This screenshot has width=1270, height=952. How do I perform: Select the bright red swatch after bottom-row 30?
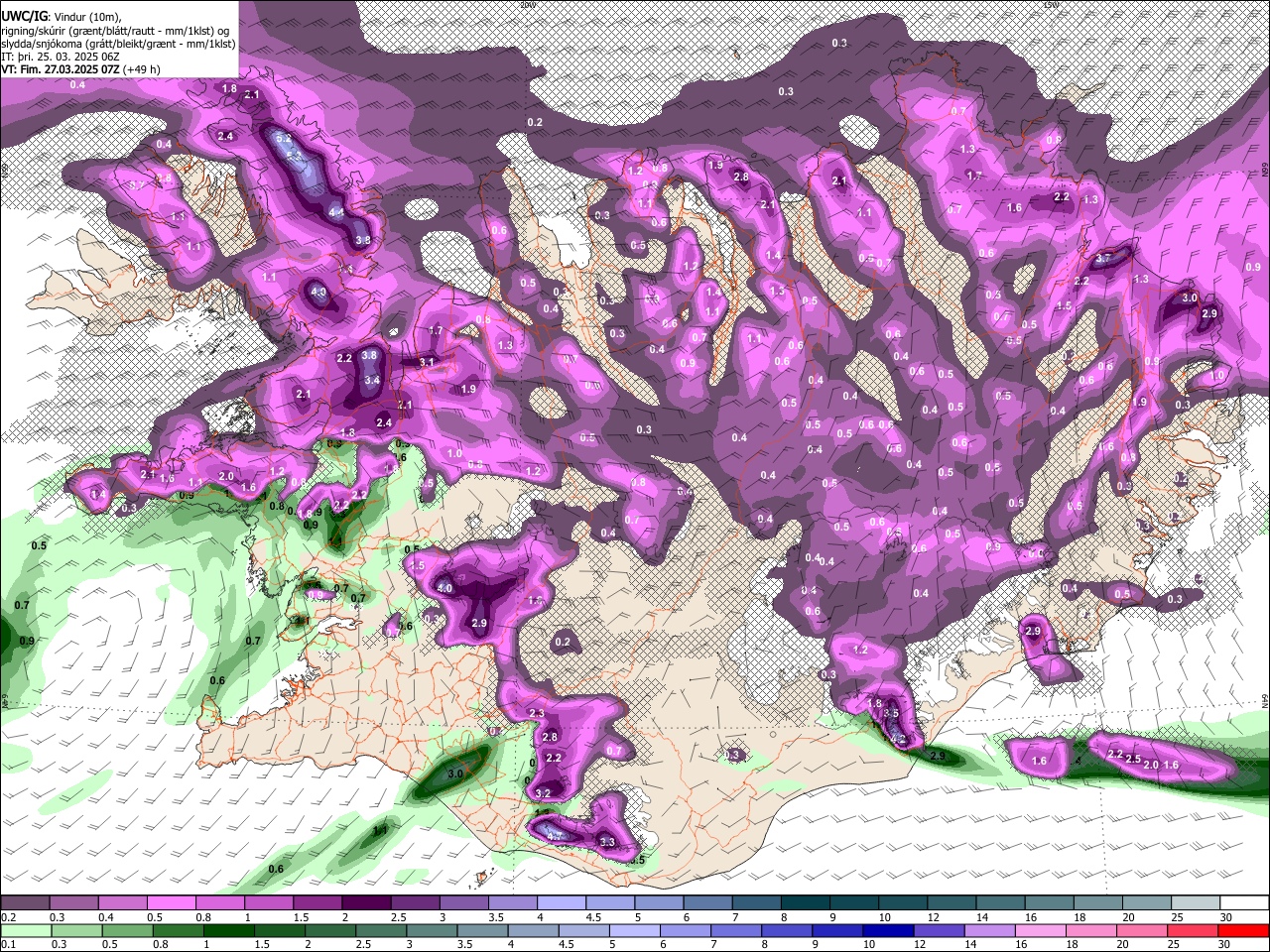[1244, 931]
